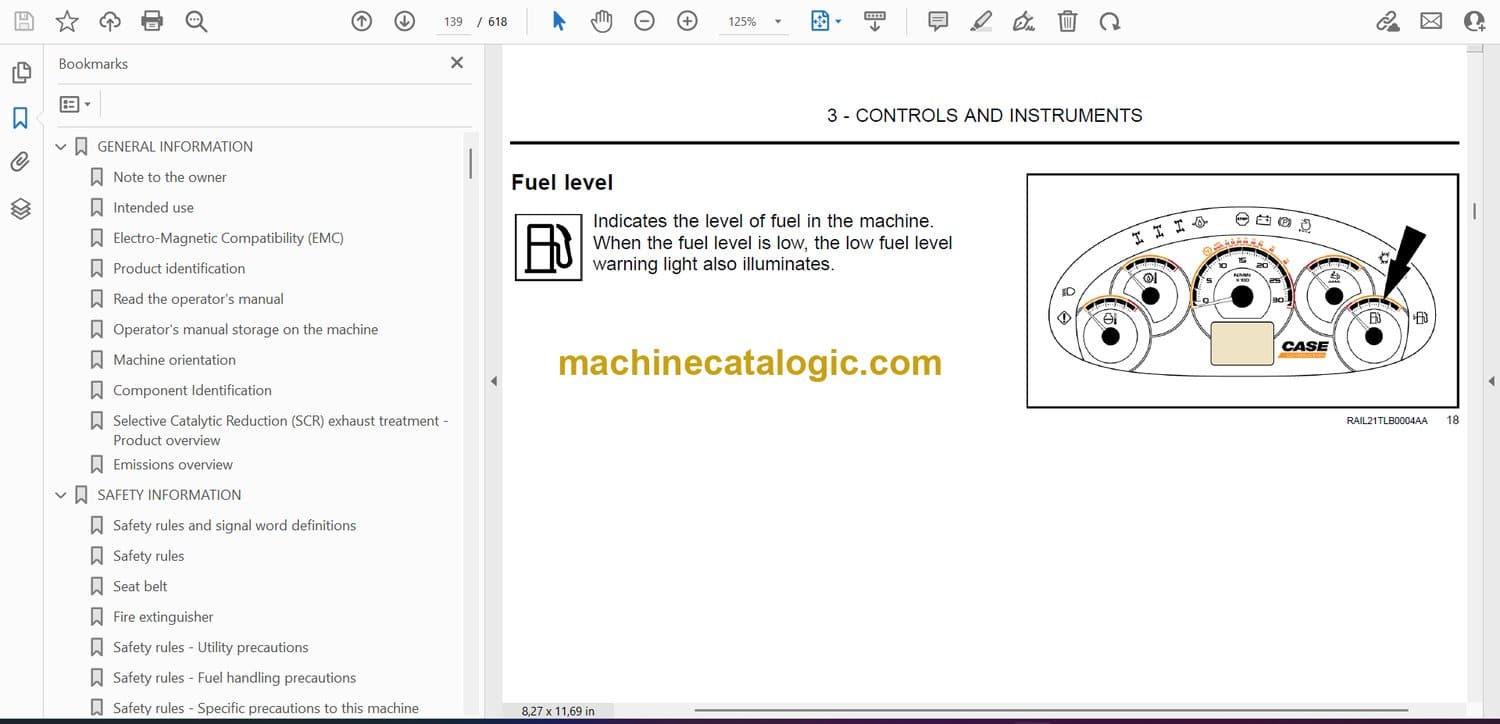
Task: Collapse the GENERAL INFORMATION bookmark section
Action: click(x=61, y=147)
